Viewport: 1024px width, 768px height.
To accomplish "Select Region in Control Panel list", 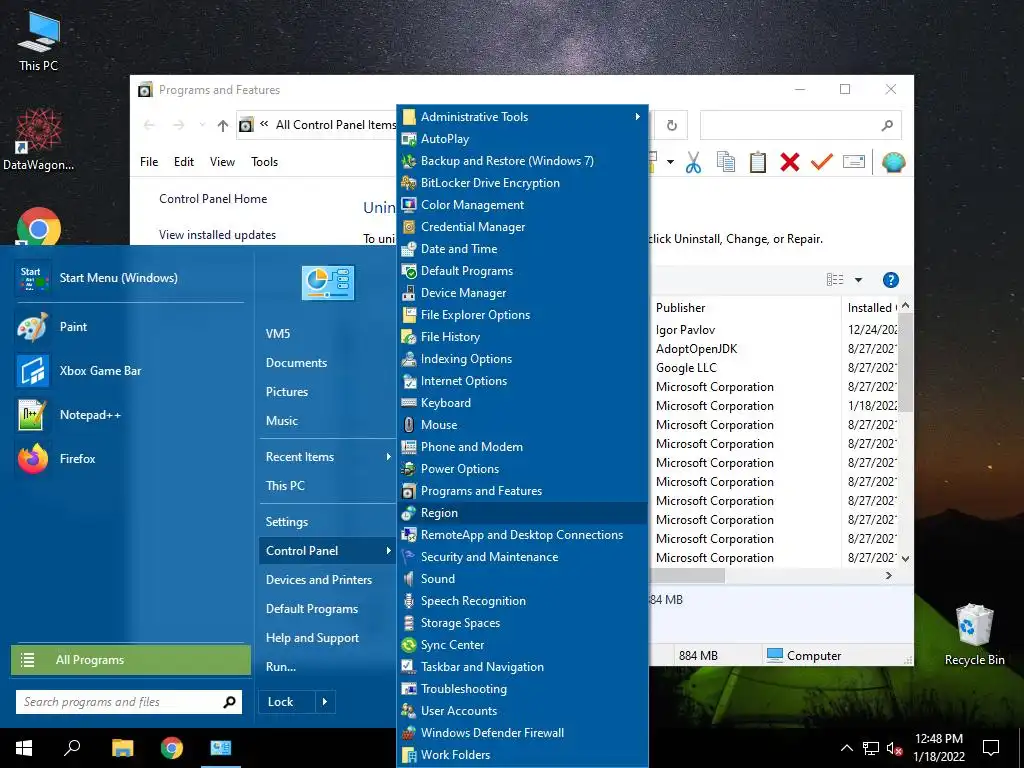I will point(522,513).
